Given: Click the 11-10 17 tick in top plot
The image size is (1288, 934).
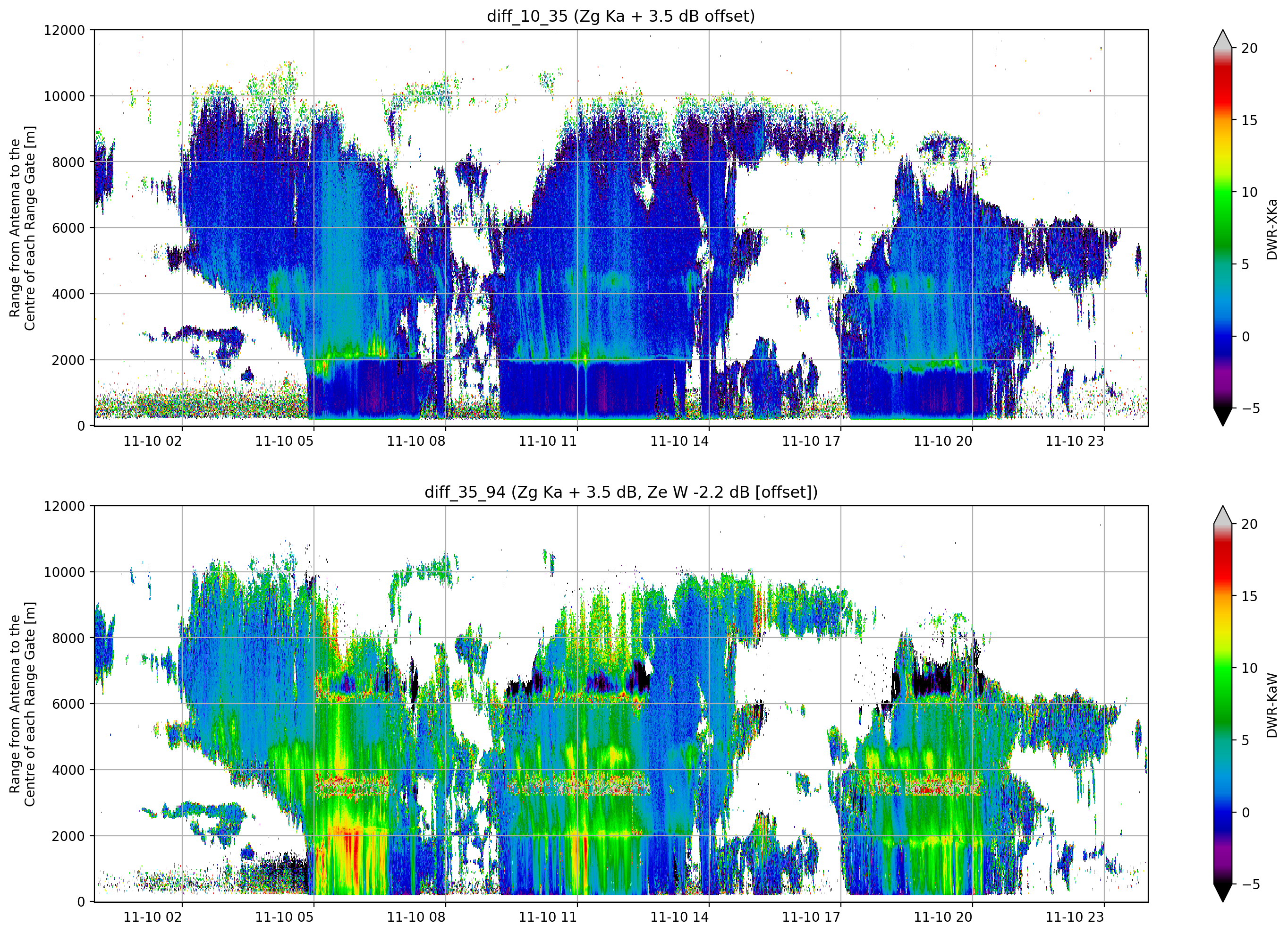Looking at the screenshot, I should pos(812,441).
